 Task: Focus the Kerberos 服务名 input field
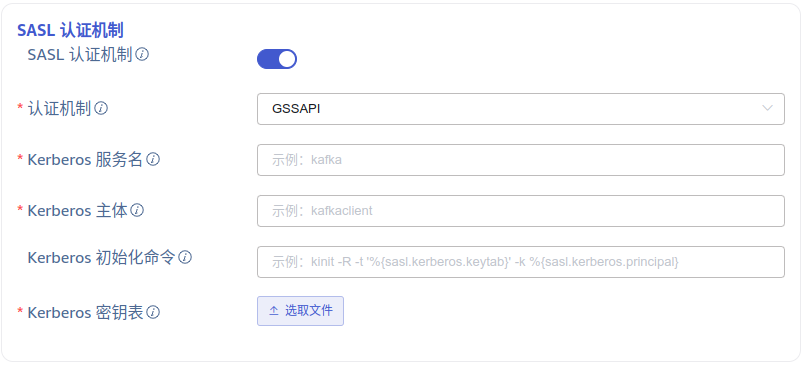coord(521,160)
